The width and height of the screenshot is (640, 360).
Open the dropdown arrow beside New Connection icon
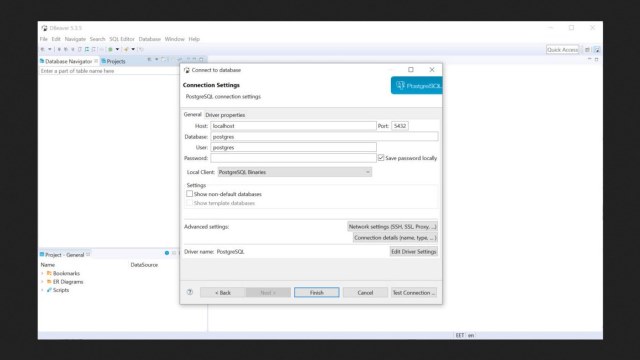click(50, 49)
